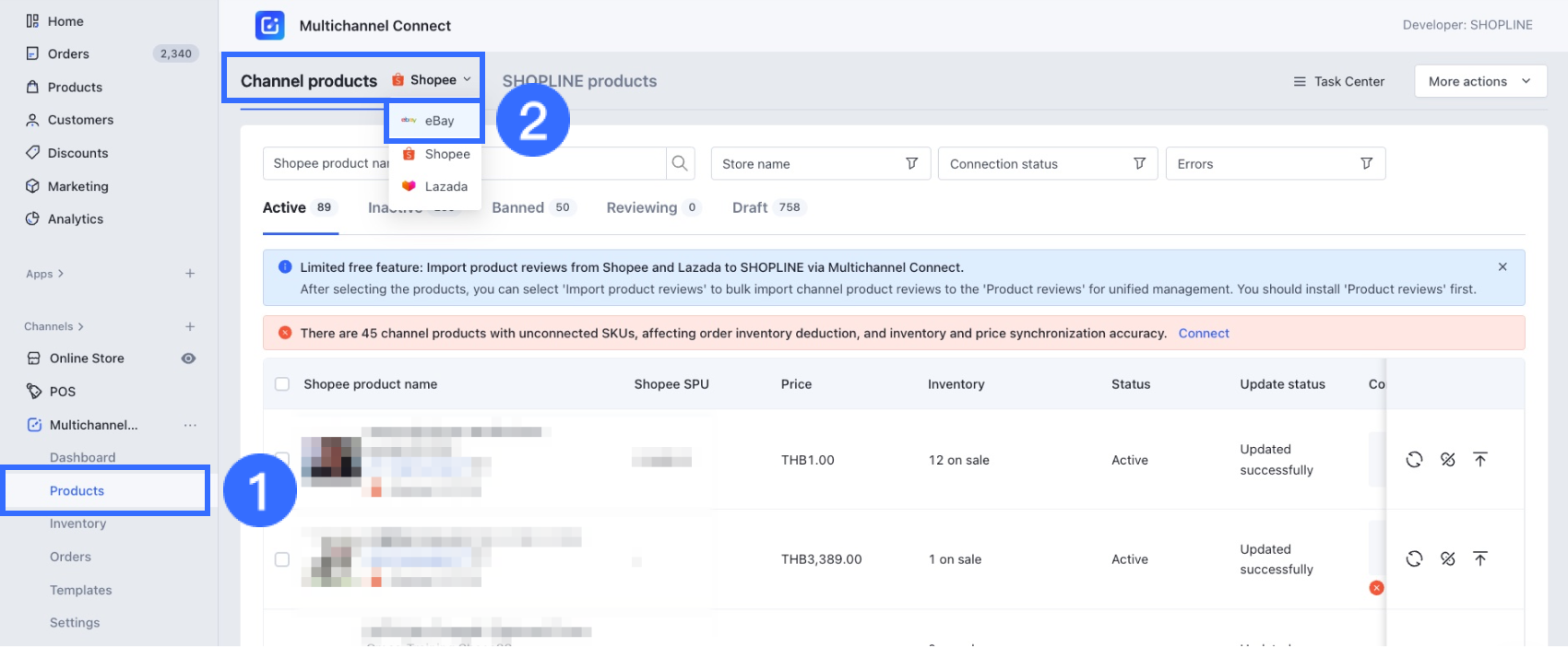This screenshot has height=647, width=1568.
Task: Click the search magnifier icon
Action: pyautogui.click(x=680, y=163)
